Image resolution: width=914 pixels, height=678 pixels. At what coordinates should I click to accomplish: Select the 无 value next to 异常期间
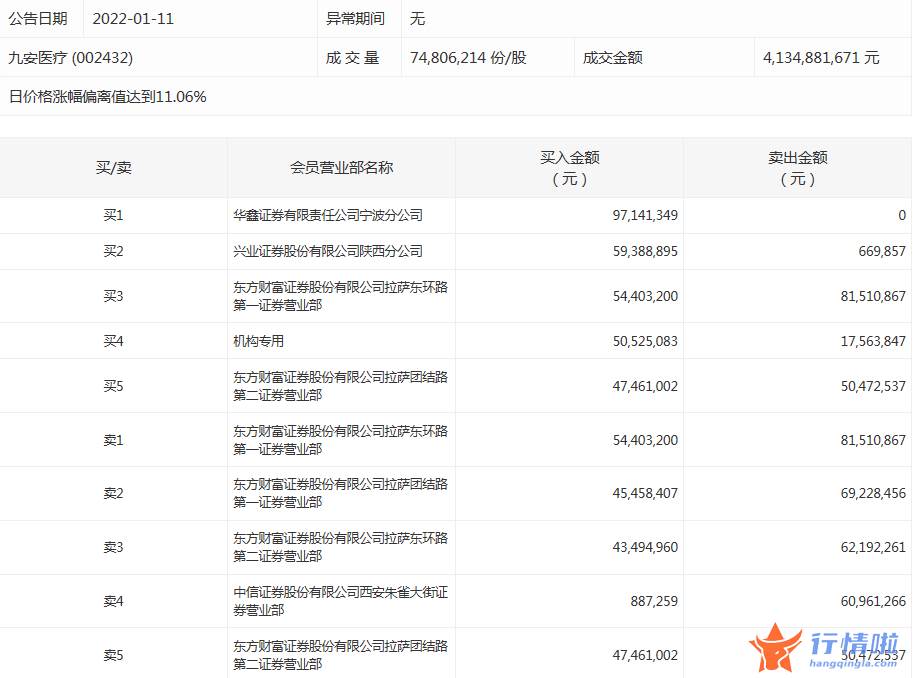click(417, 19)
